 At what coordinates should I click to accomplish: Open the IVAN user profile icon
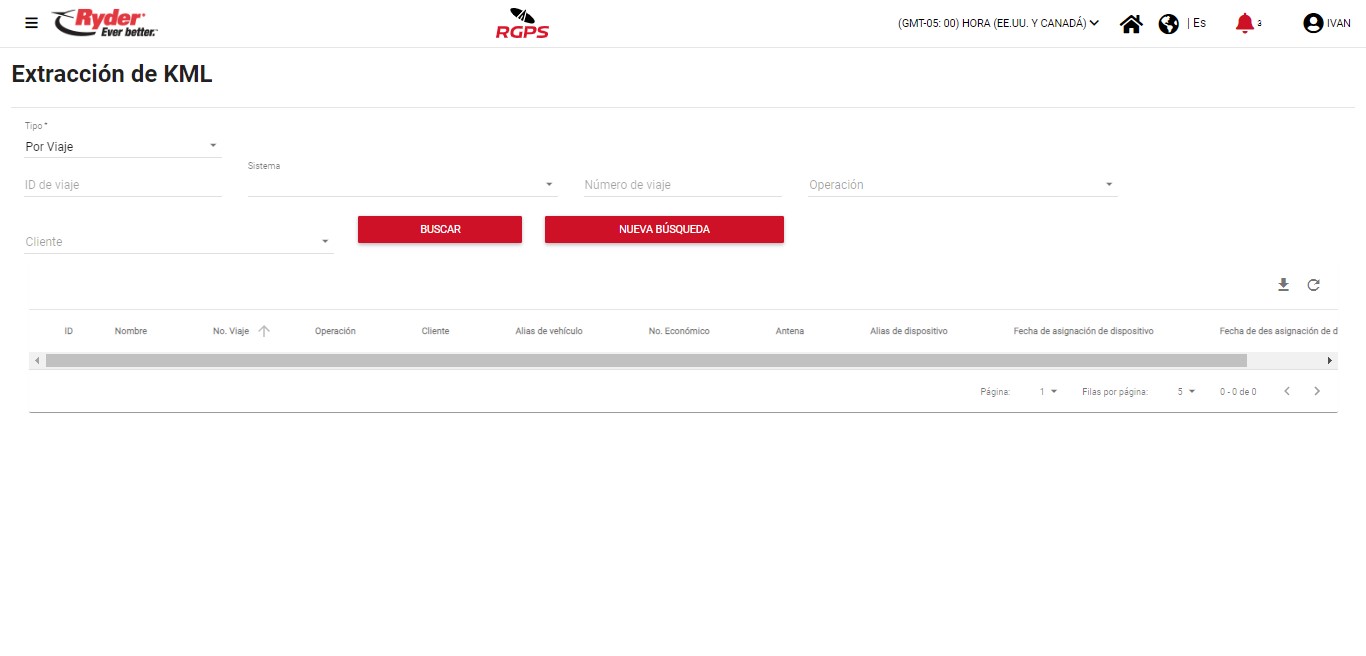(x=1313, y=23)
